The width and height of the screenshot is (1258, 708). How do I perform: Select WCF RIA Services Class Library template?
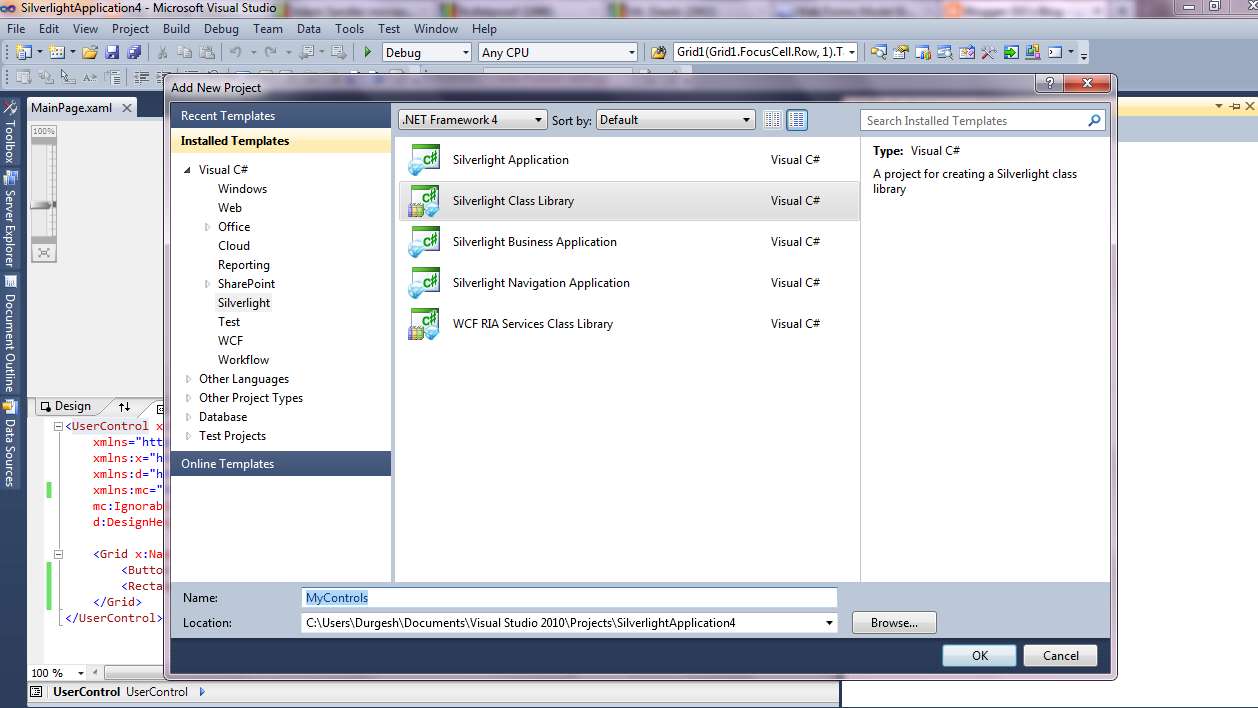(x=629, y=324)
